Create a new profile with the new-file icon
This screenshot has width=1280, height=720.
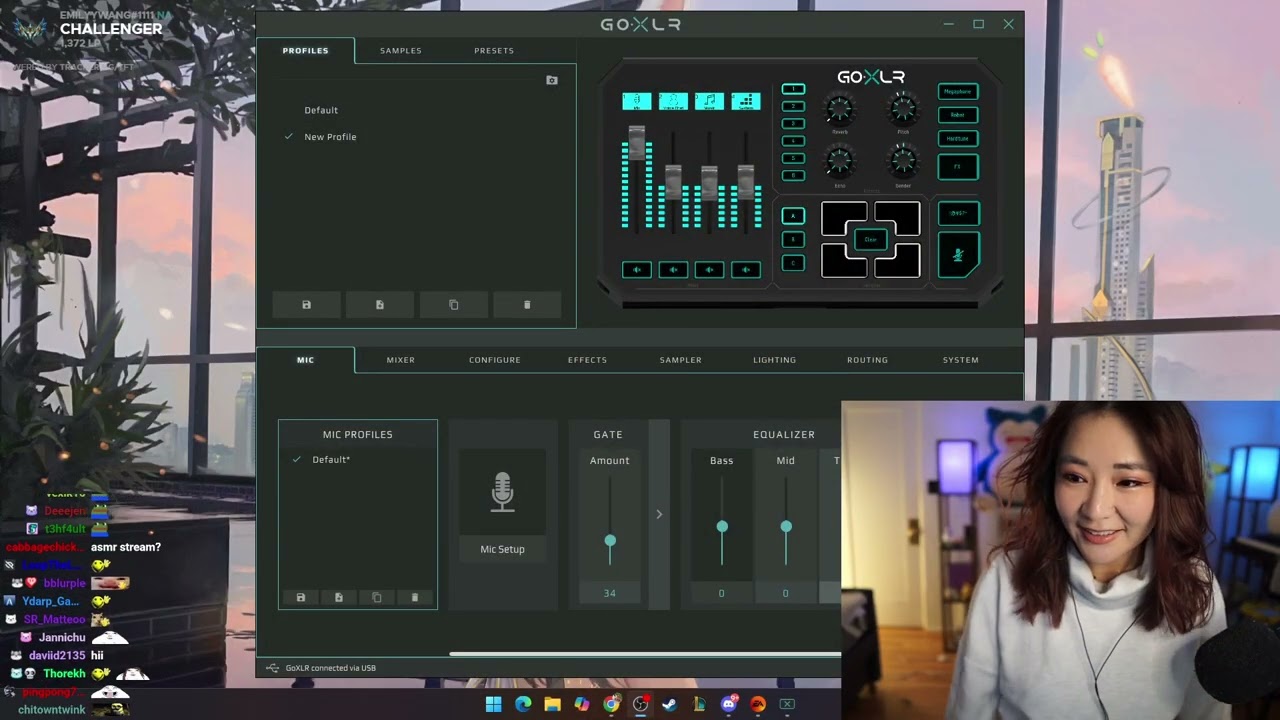pyautogui.click(x=380, y=305)
